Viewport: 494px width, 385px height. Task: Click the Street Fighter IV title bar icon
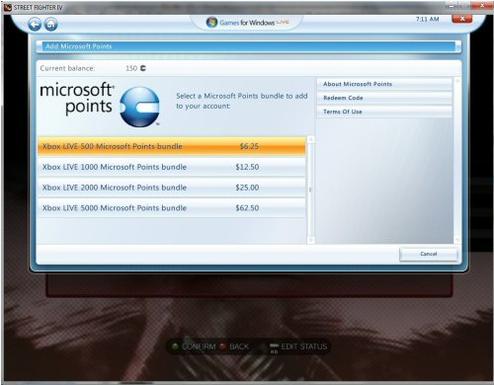[7, 7]
